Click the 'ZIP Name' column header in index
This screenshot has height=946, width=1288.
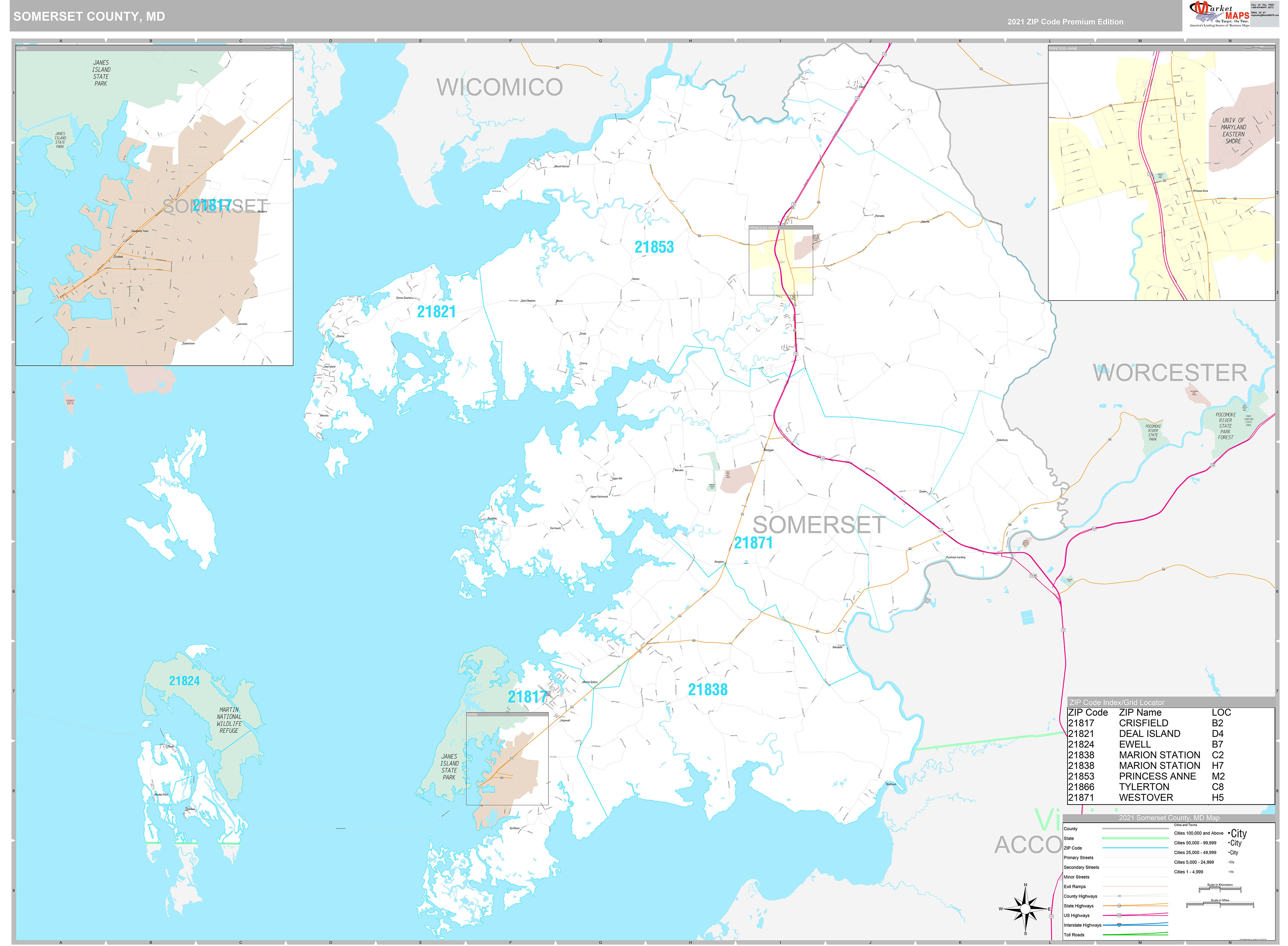click(x=1140, y=712)
